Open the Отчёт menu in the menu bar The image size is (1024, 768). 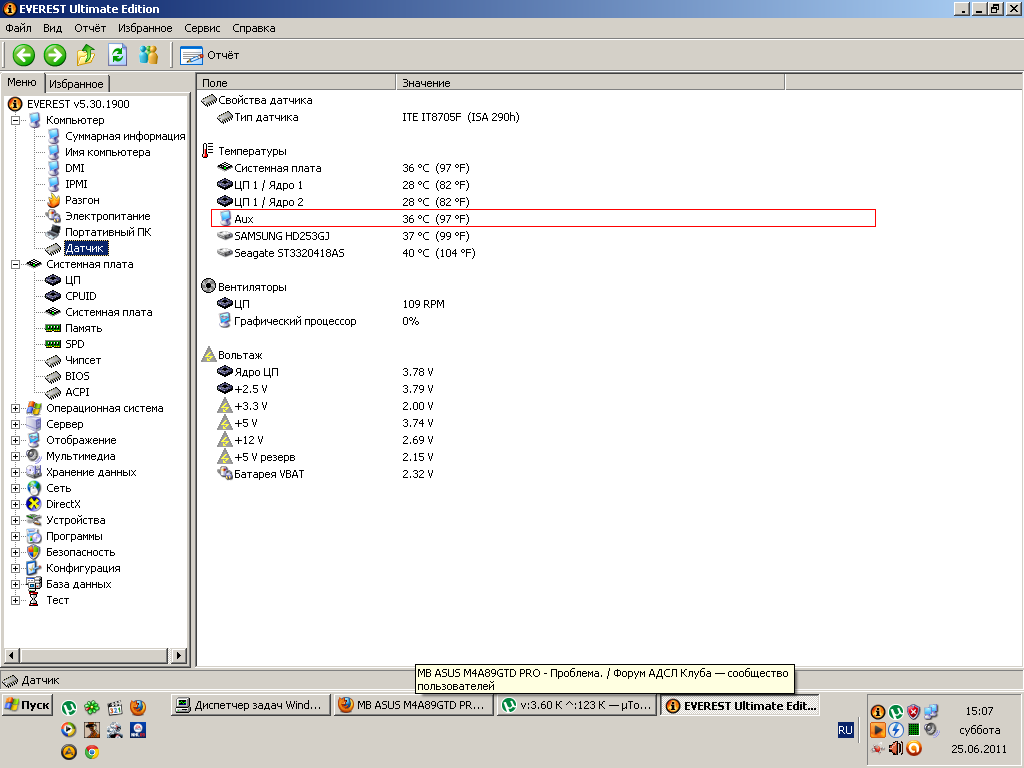[x=90, y=28]
